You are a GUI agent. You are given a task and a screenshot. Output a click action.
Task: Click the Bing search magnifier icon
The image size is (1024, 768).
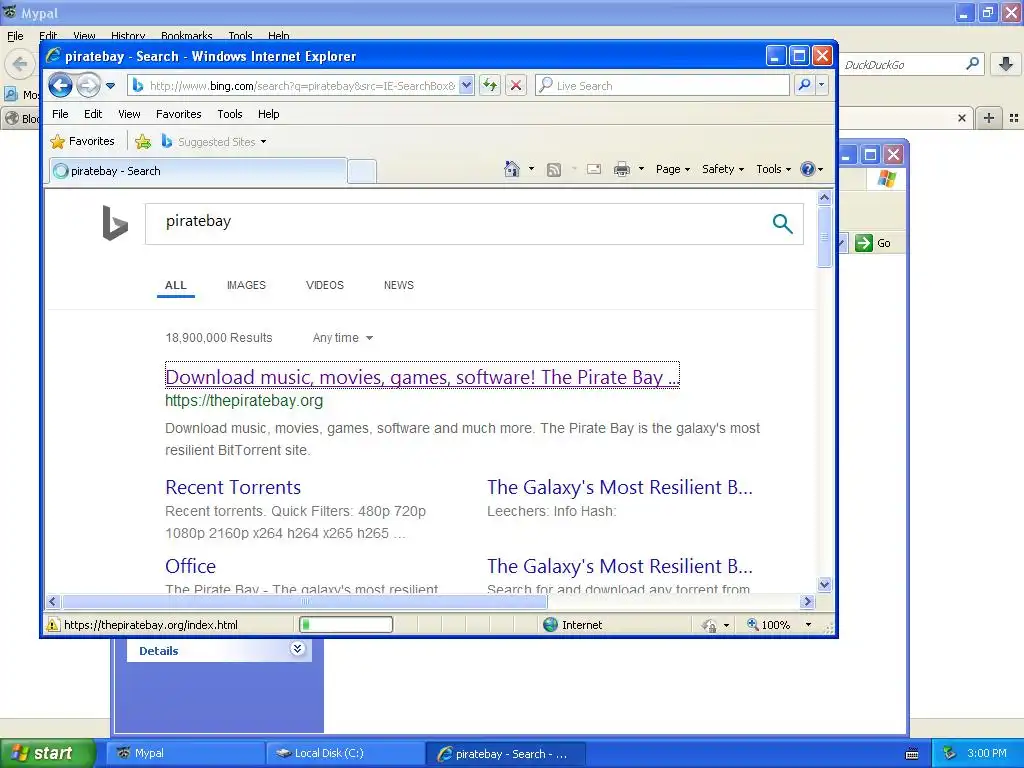(782, 224)
